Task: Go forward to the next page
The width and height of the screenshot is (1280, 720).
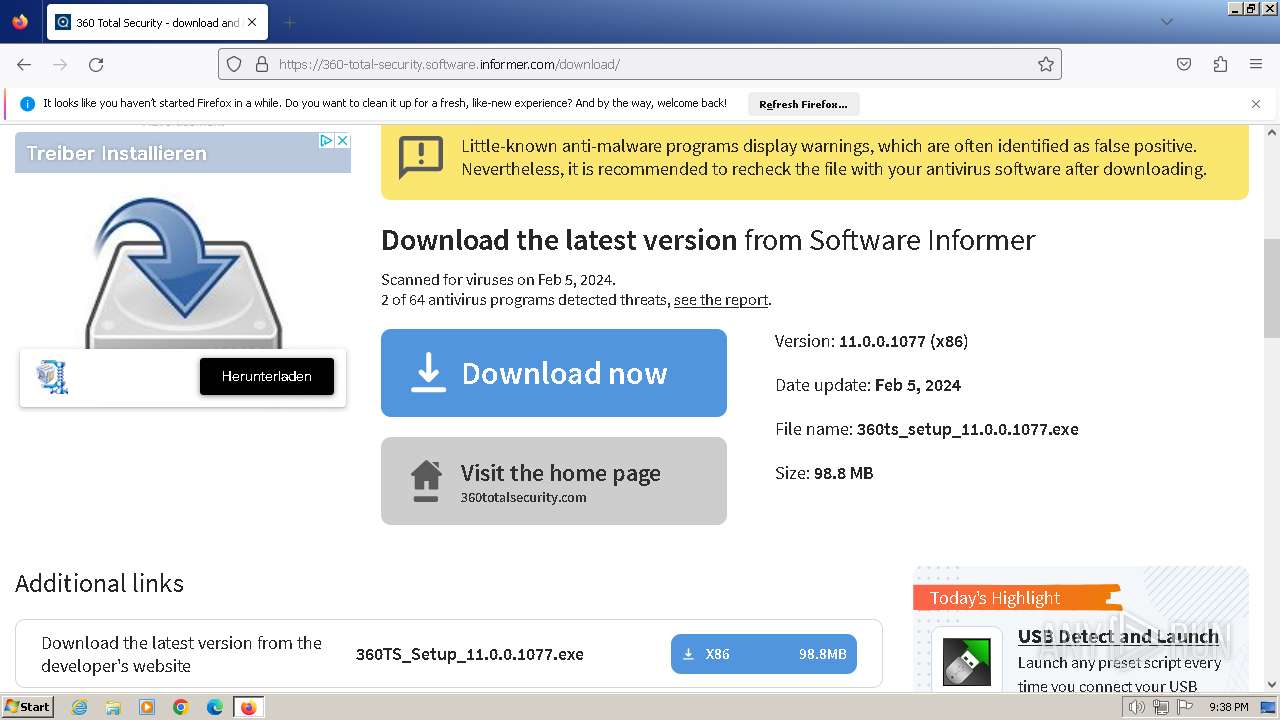Action: coord(60,64)
